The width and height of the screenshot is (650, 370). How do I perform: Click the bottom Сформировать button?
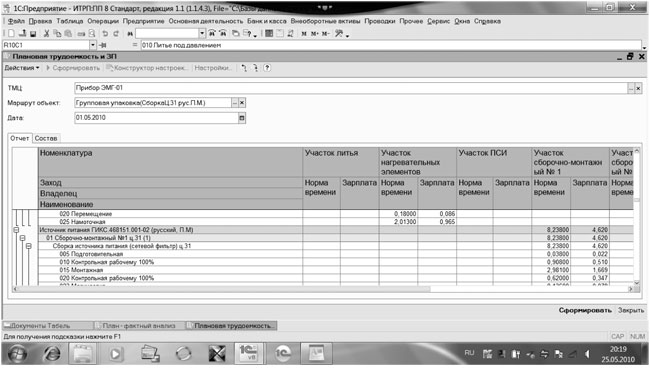585,310
